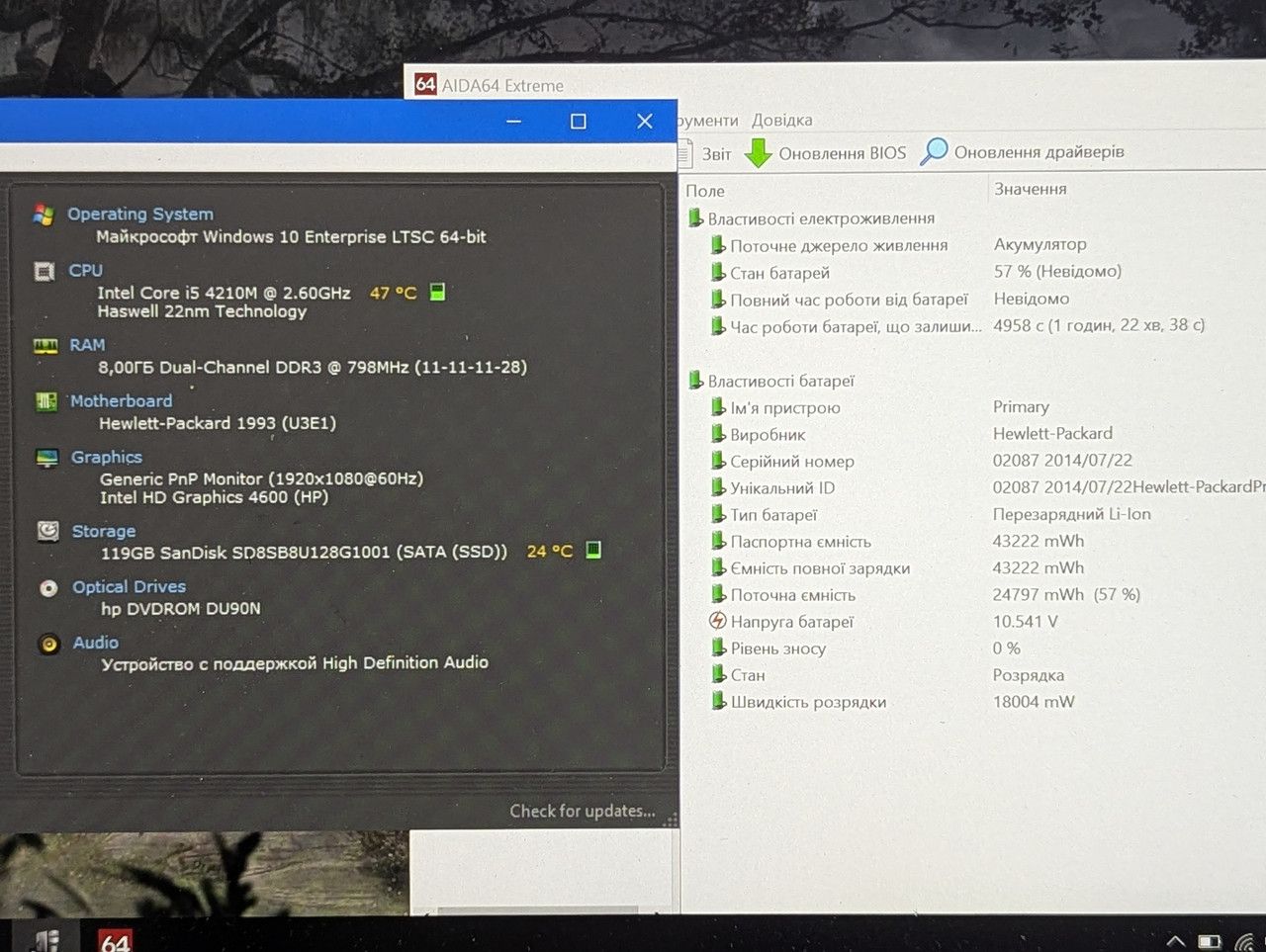Click Оновлення драйверів toolbar button
This screenshot has width=1266, height=952.
point(1023,151)
